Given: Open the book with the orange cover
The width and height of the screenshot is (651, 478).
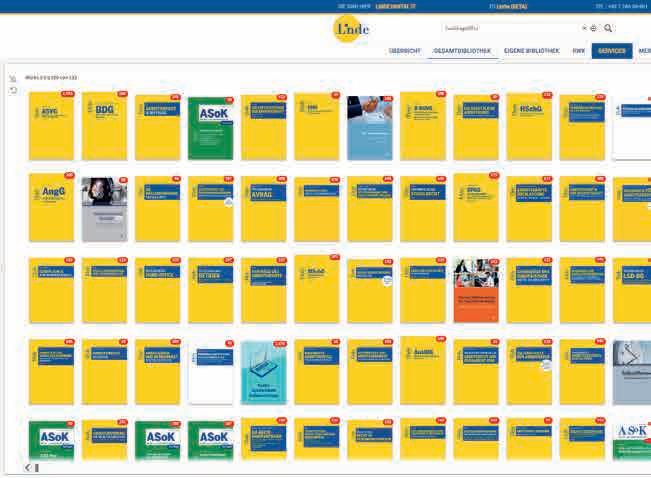Looking at the screenshot, I should pos(476,291).
